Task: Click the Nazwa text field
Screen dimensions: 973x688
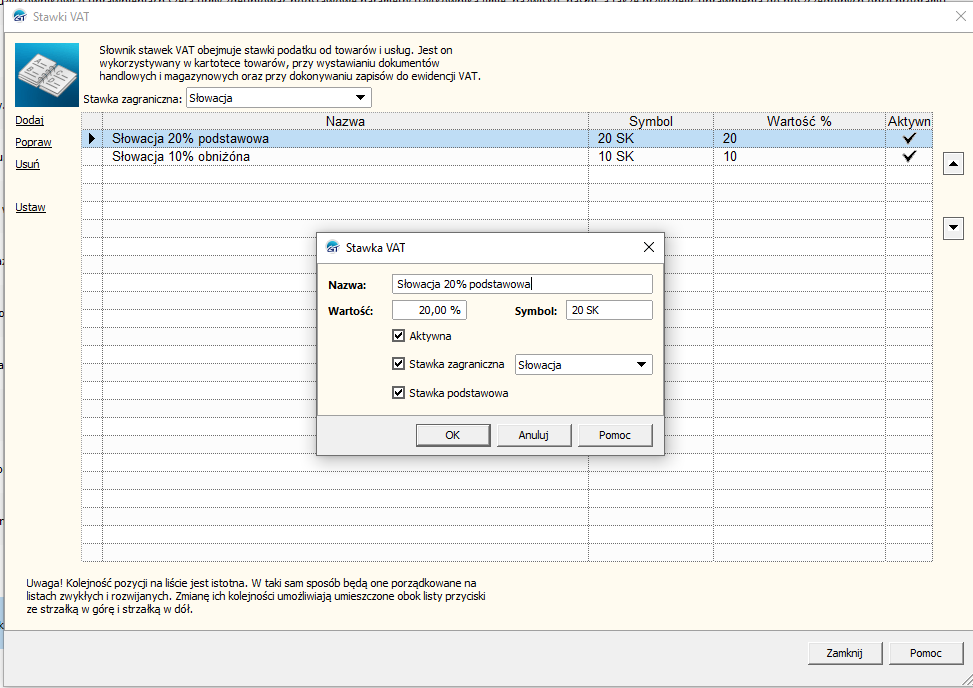Action: coord(522,284)
